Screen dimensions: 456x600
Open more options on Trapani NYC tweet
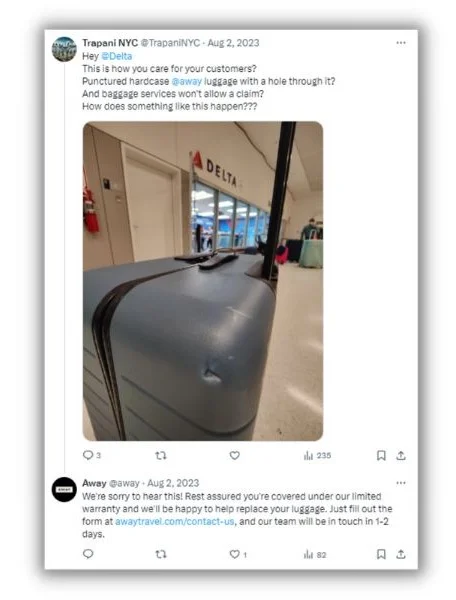click(x=401, y=42)
